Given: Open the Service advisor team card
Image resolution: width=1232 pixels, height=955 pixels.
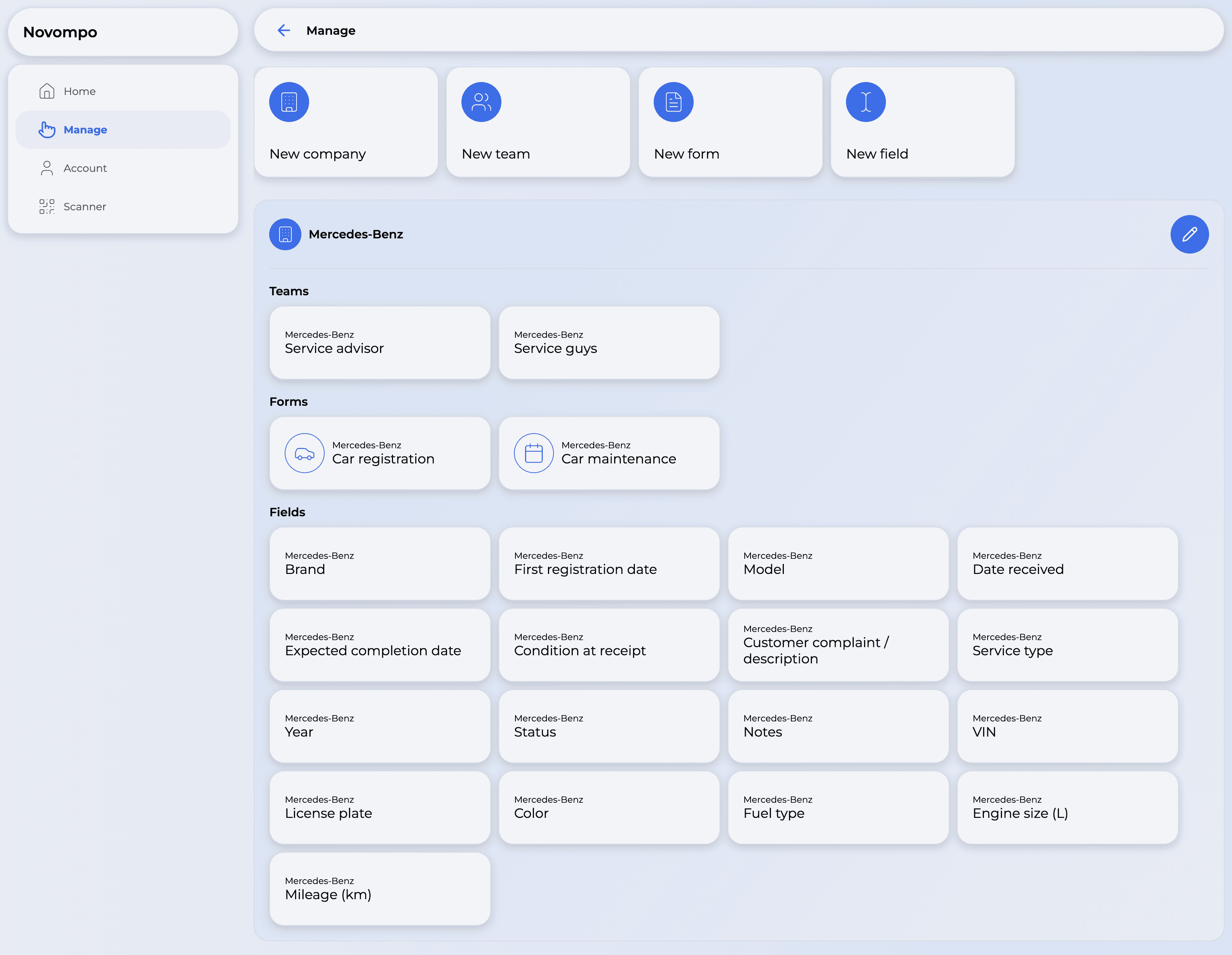Looking at the screenshot, I should 380,343.
